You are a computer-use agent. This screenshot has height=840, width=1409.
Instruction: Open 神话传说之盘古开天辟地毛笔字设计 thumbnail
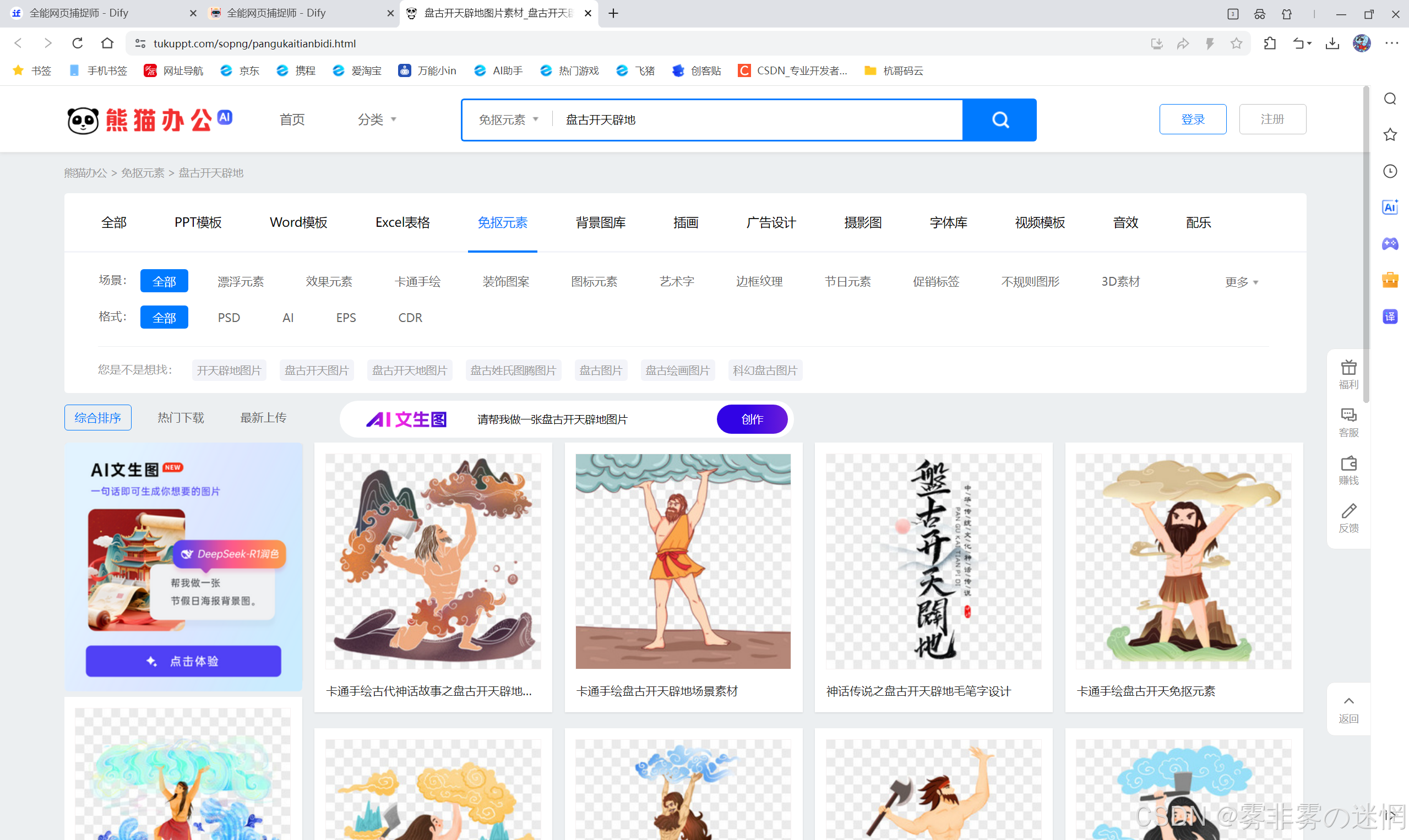[x=933, y=561]
